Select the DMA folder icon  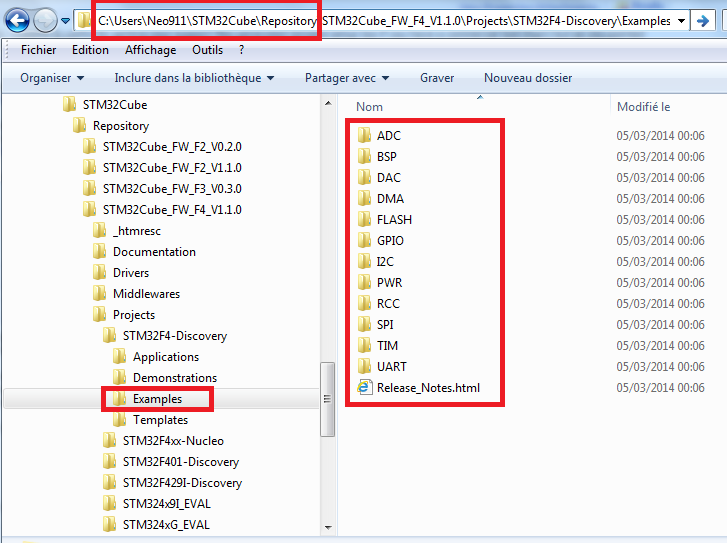(x=364, y=198)
